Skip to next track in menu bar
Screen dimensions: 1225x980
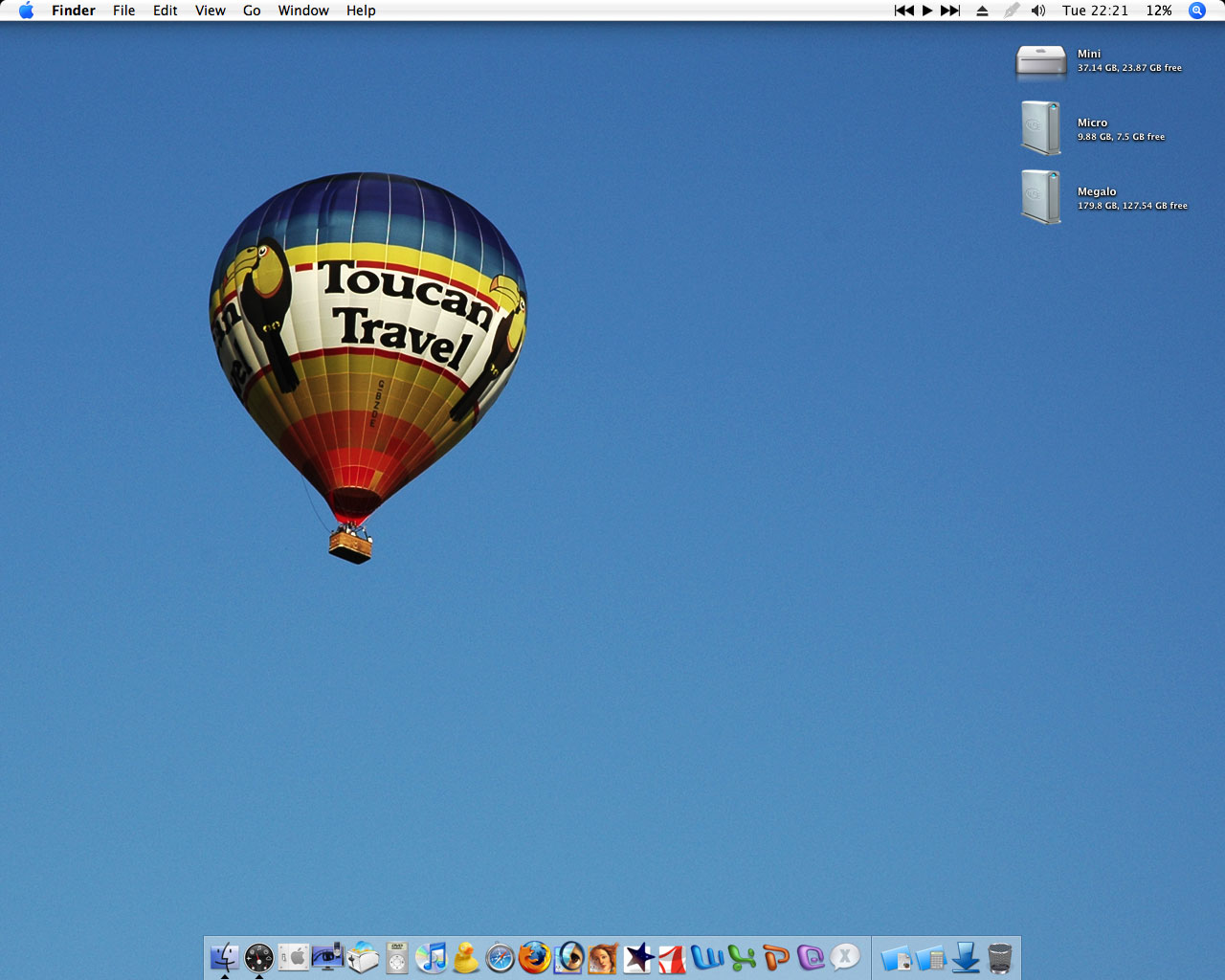point(950,11)
